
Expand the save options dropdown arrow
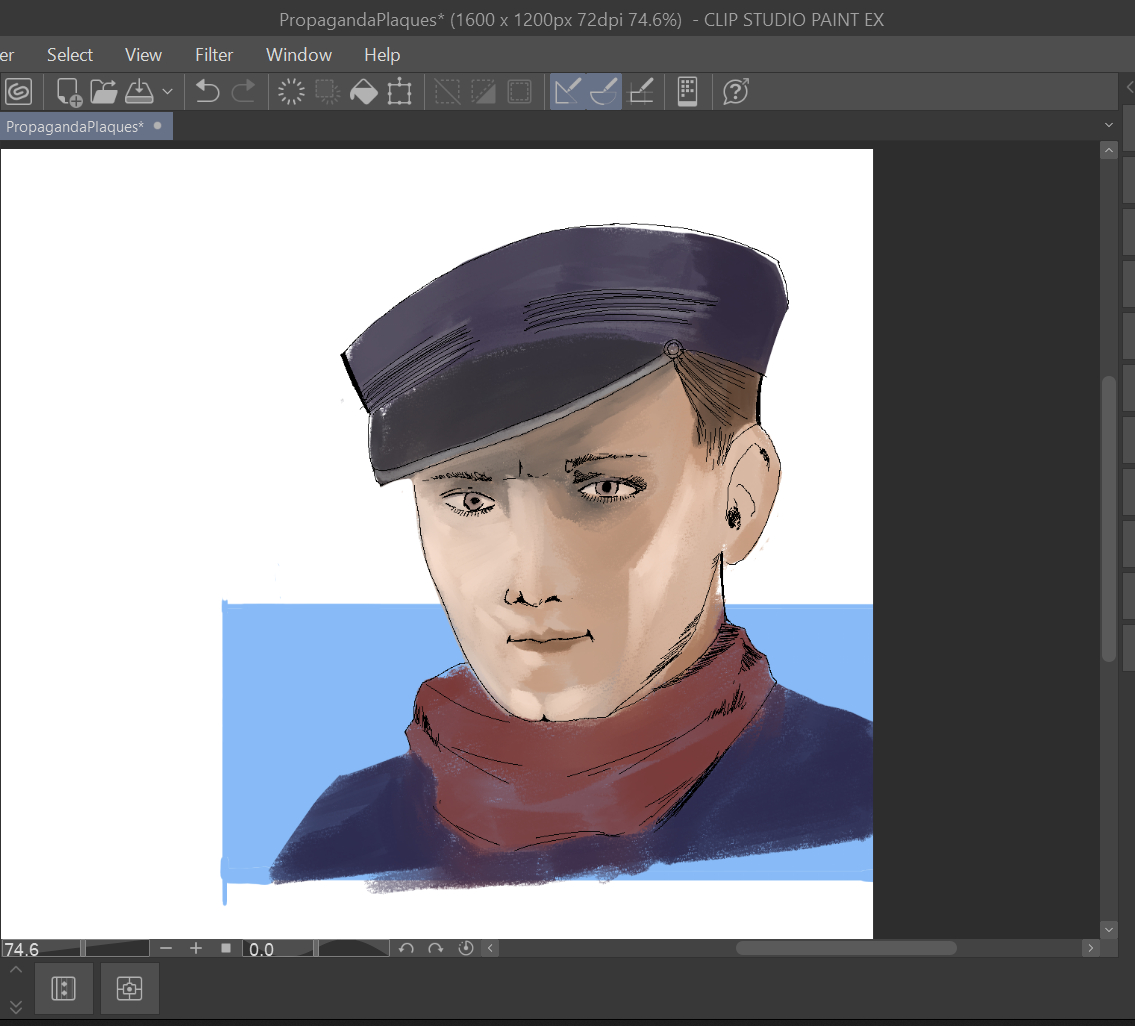[x=167, y=92]
